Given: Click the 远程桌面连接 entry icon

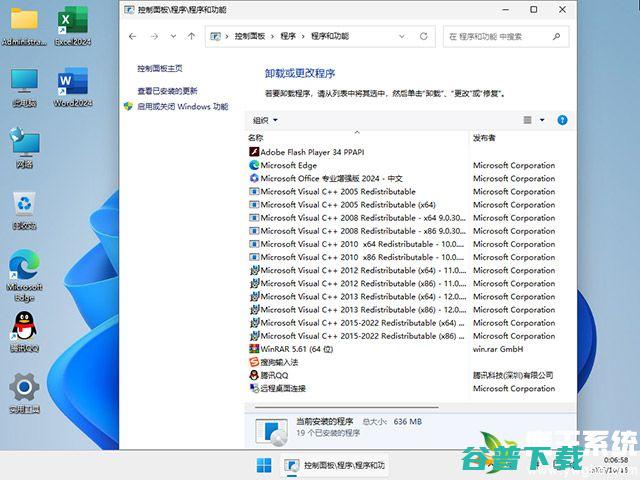Looking at the screenshot, I should [x=254, y=388].
